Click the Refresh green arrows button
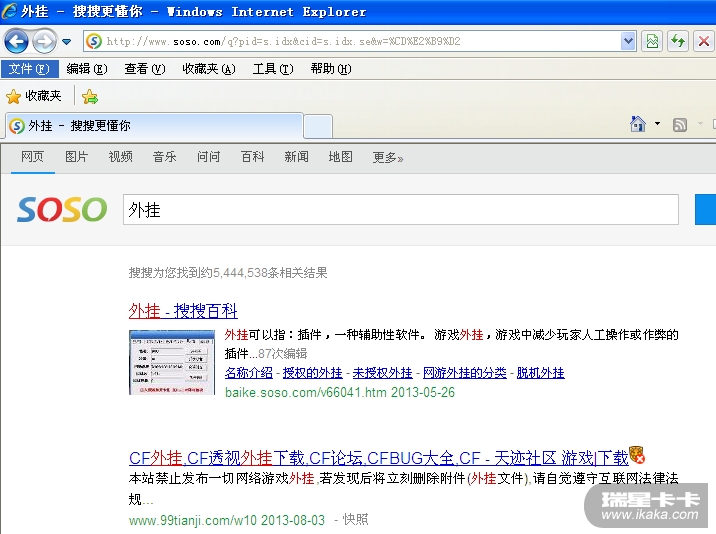This screenshot has height=534, width=716. [x=678, y=42]
